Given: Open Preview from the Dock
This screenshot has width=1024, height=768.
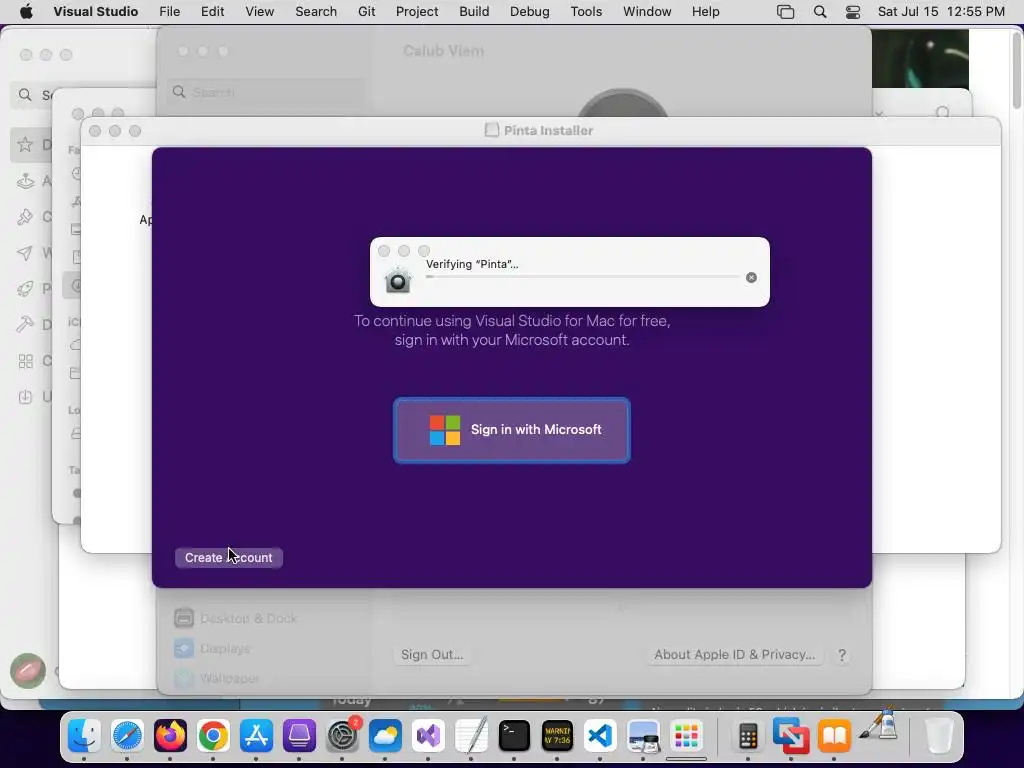Looking at the screenshot, I should point(643,736).
